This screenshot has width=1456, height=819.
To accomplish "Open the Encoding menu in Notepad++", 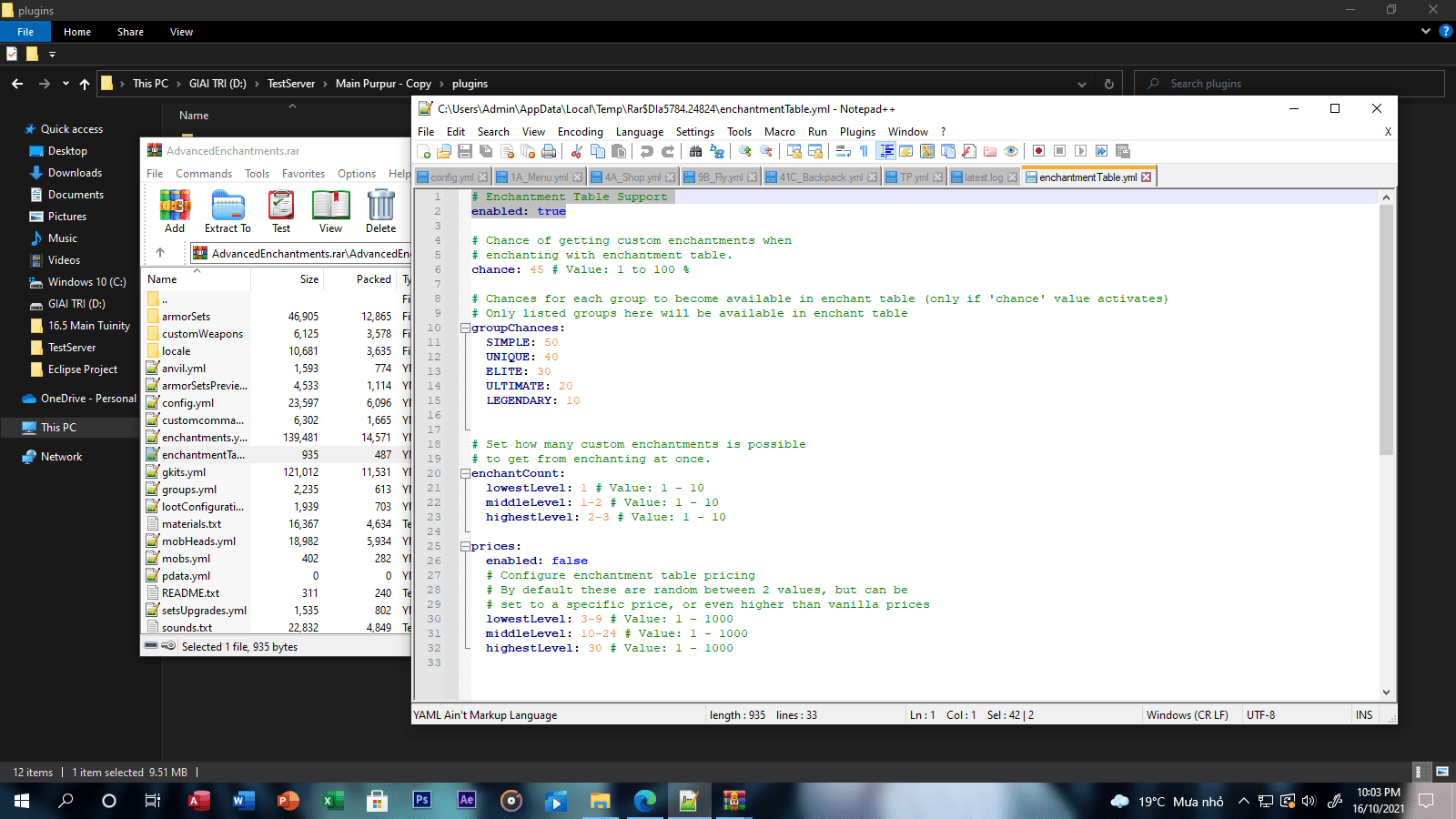I will coord(580,132).
